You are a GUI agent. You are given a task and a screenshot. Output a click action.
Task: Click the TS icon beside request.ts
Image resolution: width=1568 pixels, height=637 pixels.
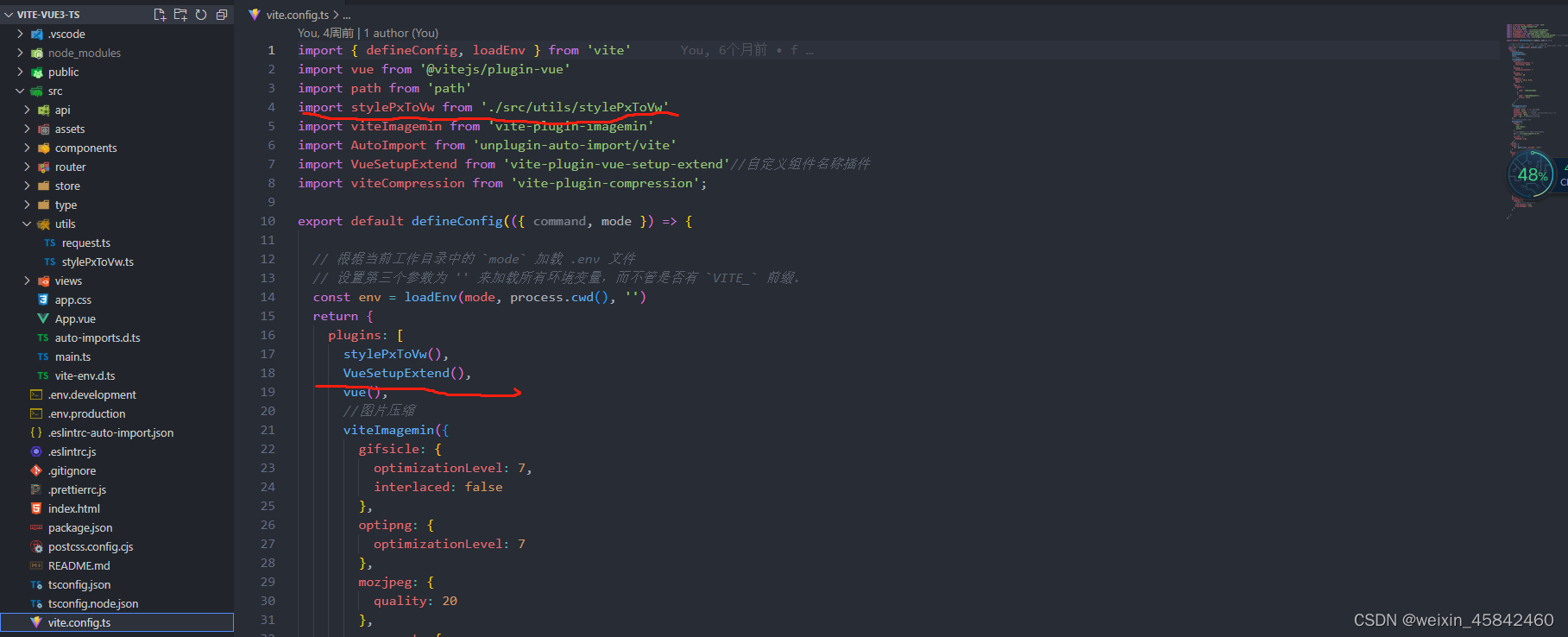[x=50, y=243]
